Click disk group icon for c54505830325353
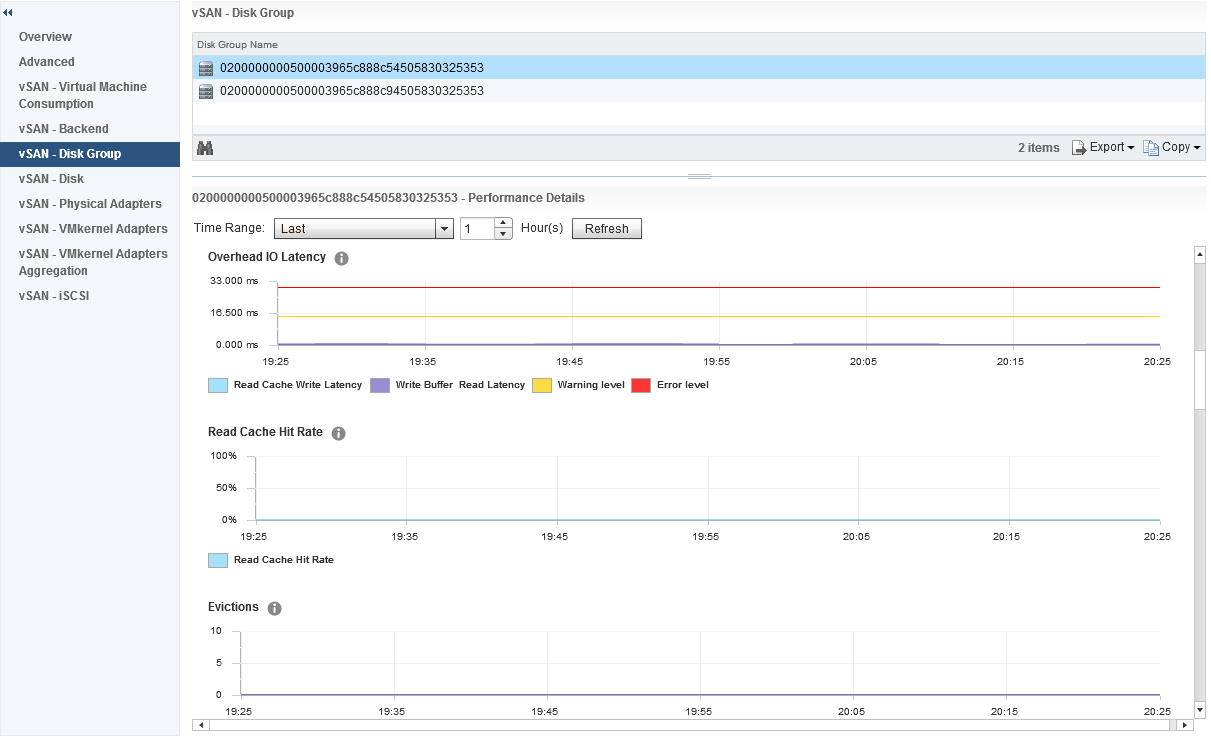This screenshot has width=1211, height=737. tap(207, 68)
